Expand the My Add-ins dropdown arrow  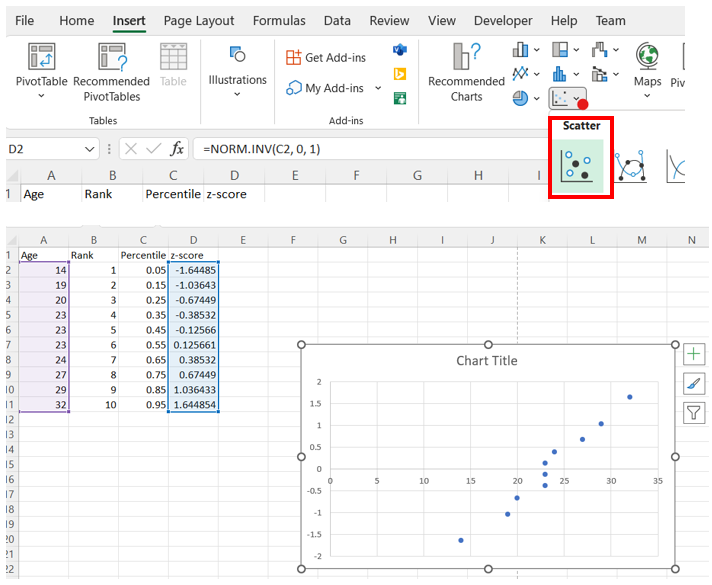point(378,88)
